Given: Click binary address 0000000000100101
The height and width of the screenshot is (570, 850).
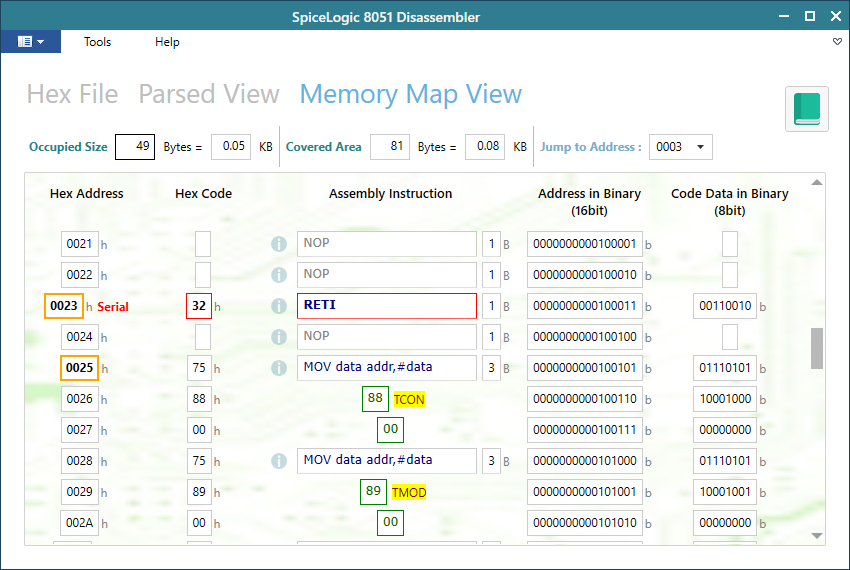Looking at the screenshot, I should pyautogui.click(x=585, y=368).
